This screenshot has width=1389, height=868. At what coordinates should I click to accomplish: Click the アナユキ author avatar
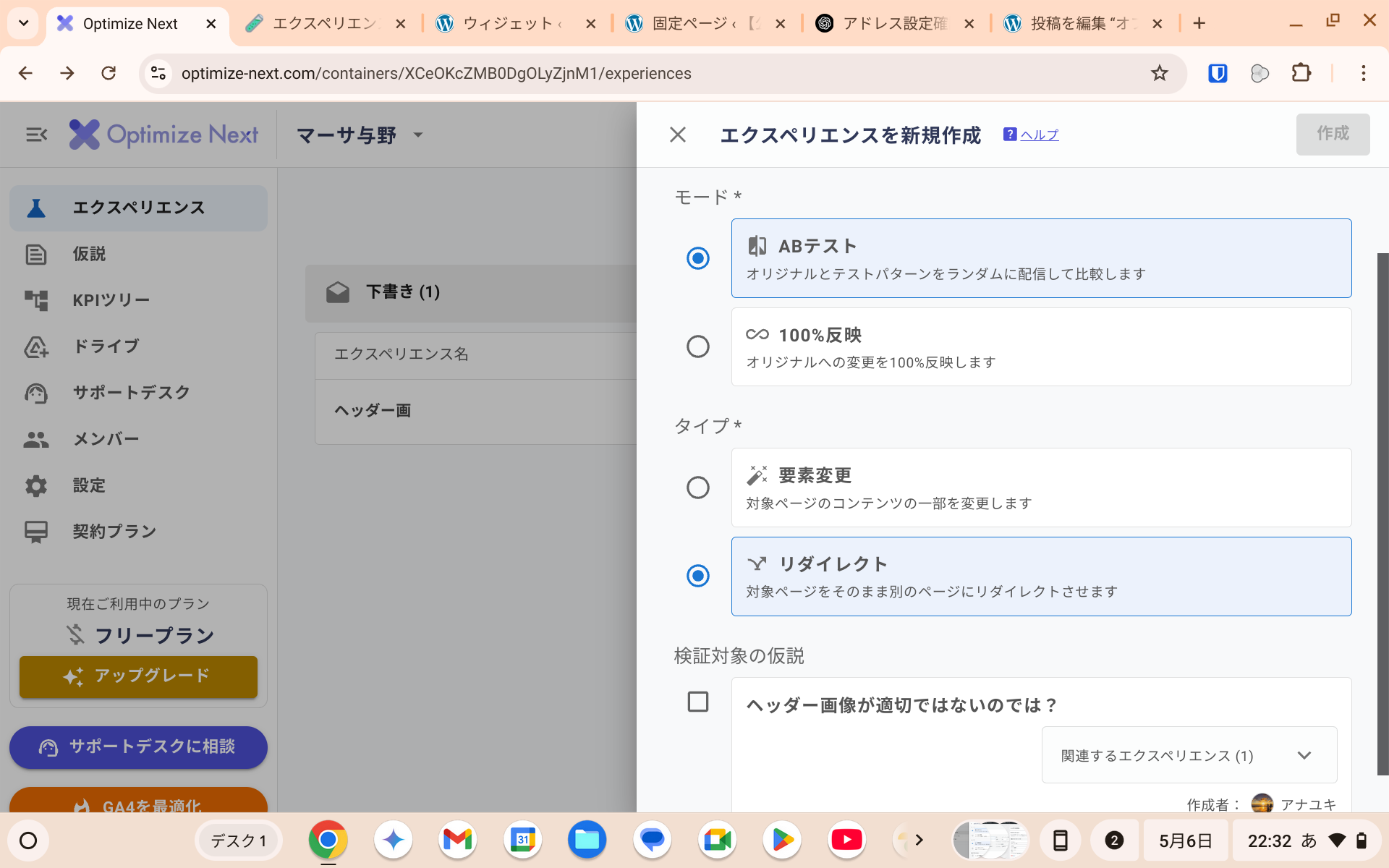pyautogui.click(x=1262, y=804)
